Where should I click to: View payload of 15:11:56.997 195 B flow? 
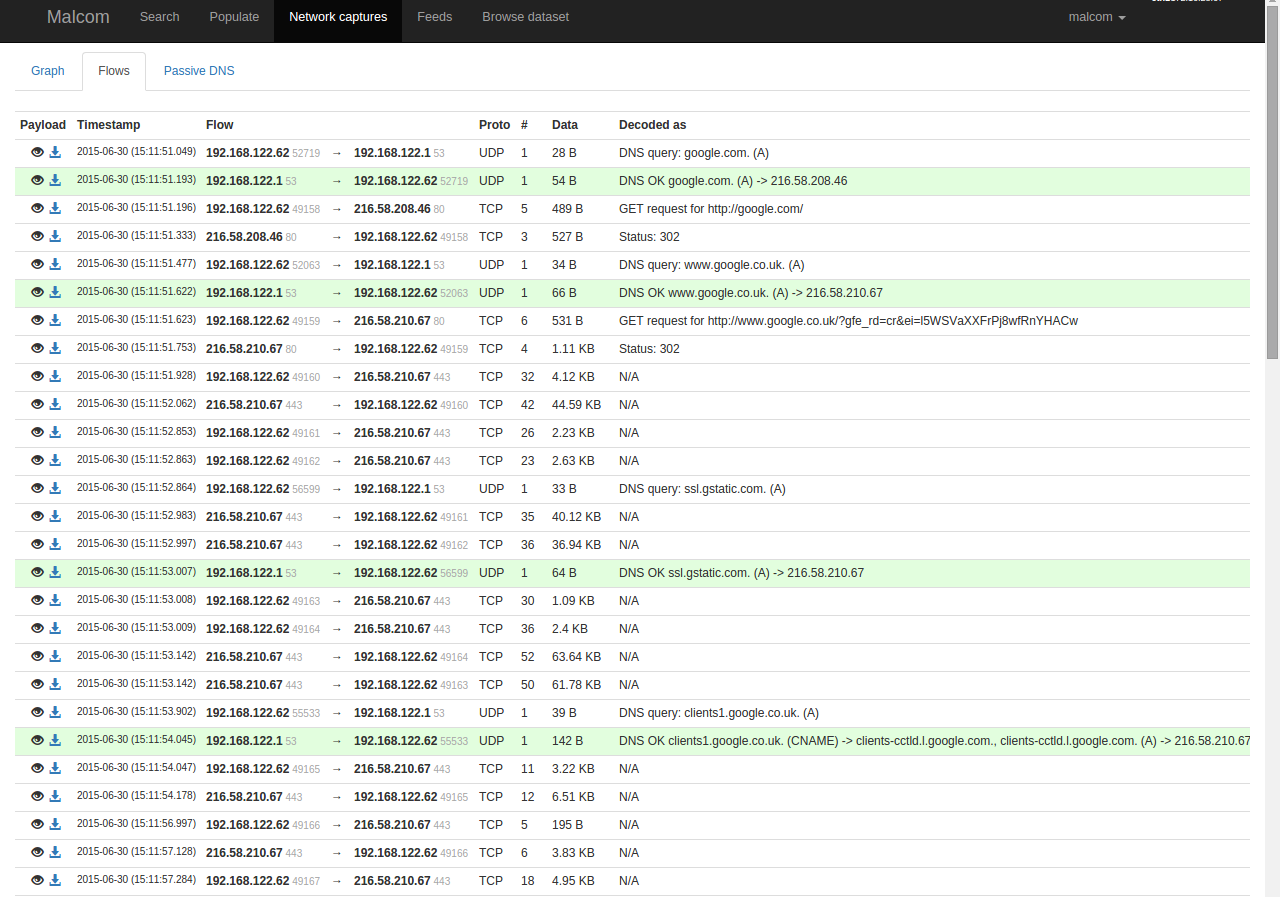(x=37, y=824)
